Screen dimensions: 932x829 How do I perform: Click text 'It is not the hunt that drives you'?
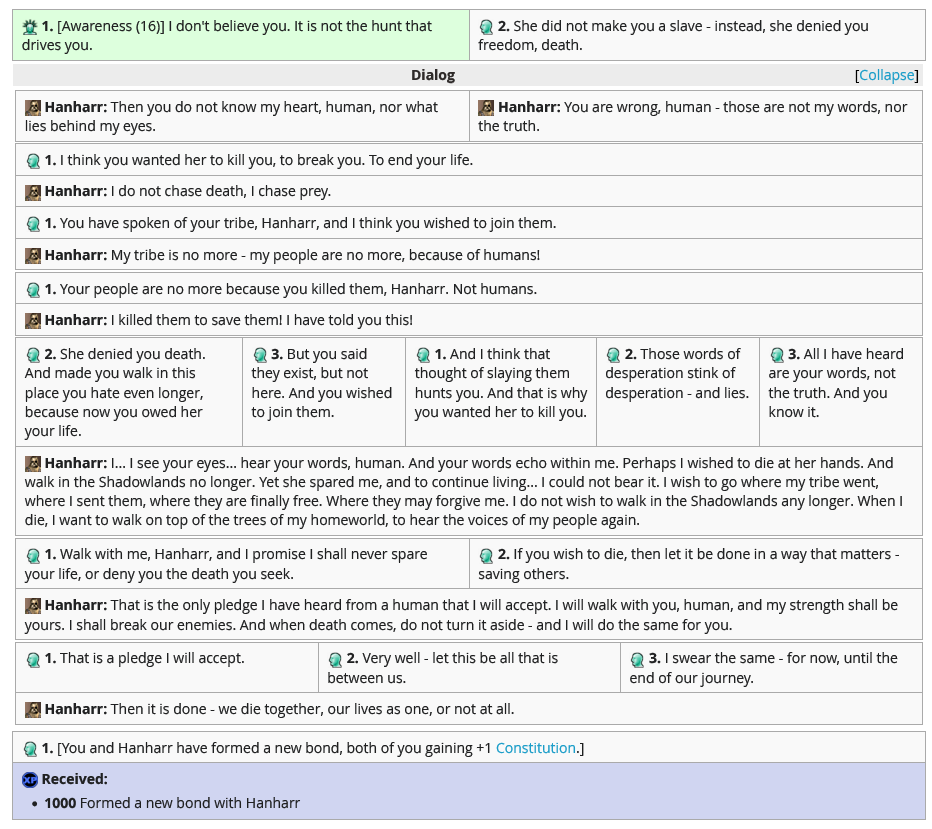pyautogui.click(x=227, y=35)
